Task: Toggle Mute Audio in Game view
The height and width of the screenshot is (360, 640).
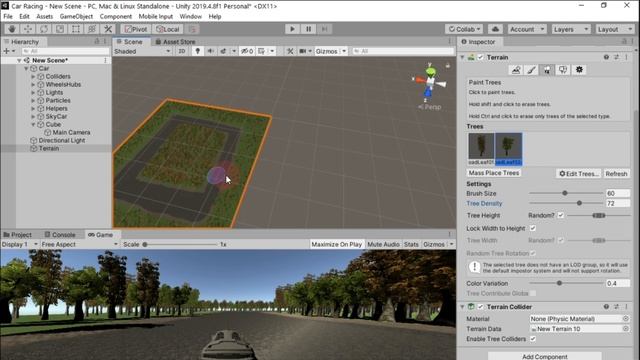Action: 383,244
